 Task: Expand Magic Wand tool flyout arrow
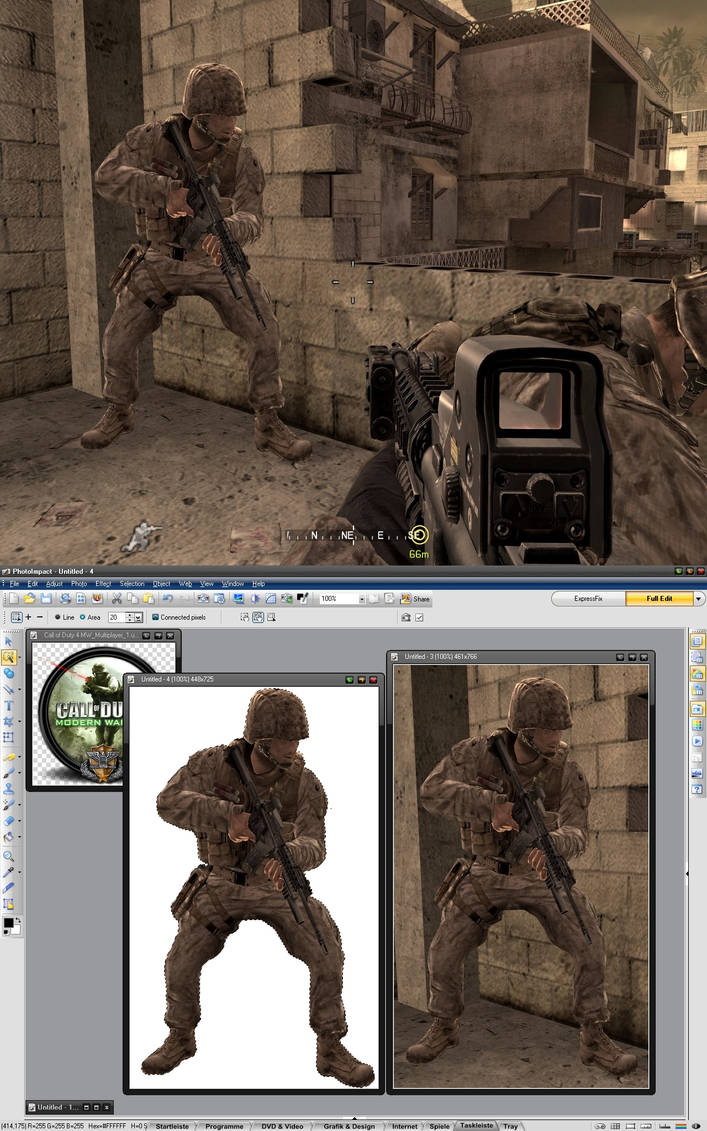click(x=19, y=657)
